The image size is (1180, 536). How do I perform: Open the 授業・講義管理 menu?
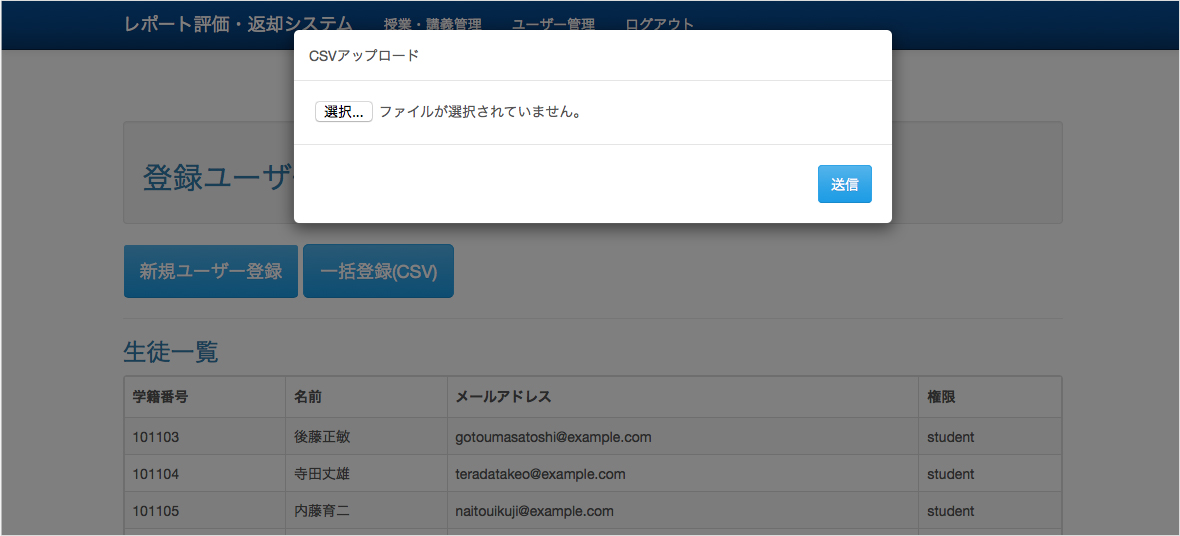(x=432, y=25)
